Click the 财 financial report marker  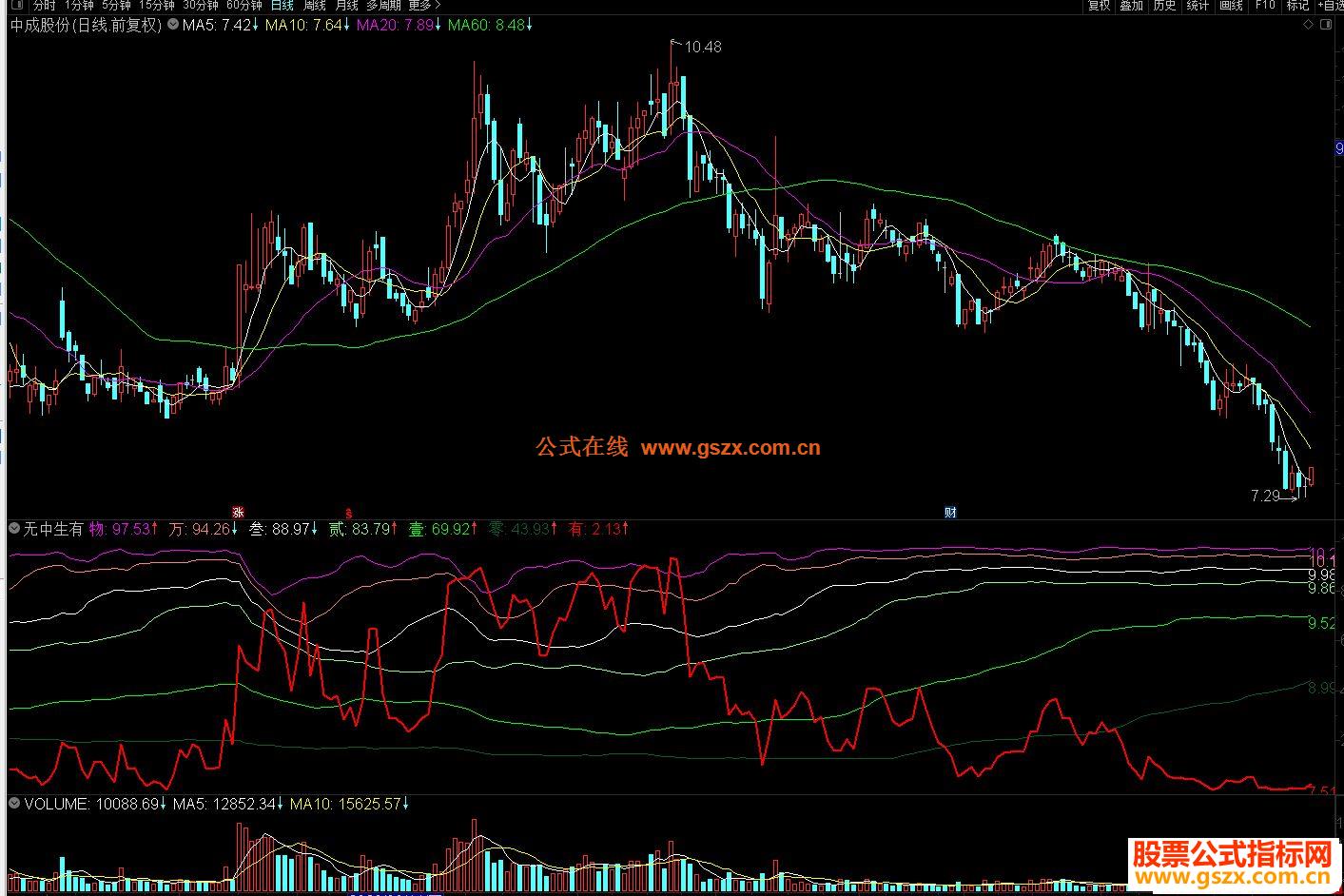pos(950,512)
